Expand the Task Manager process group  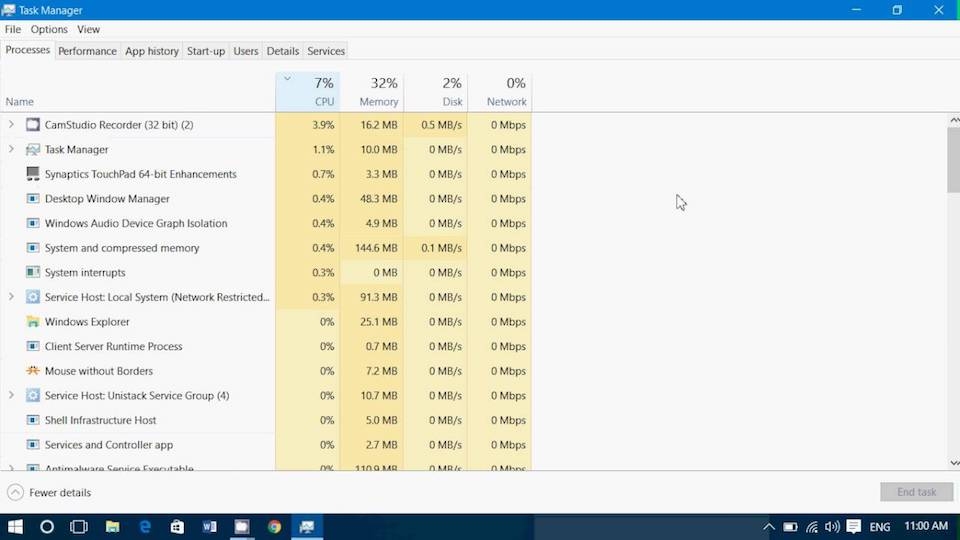11,149
